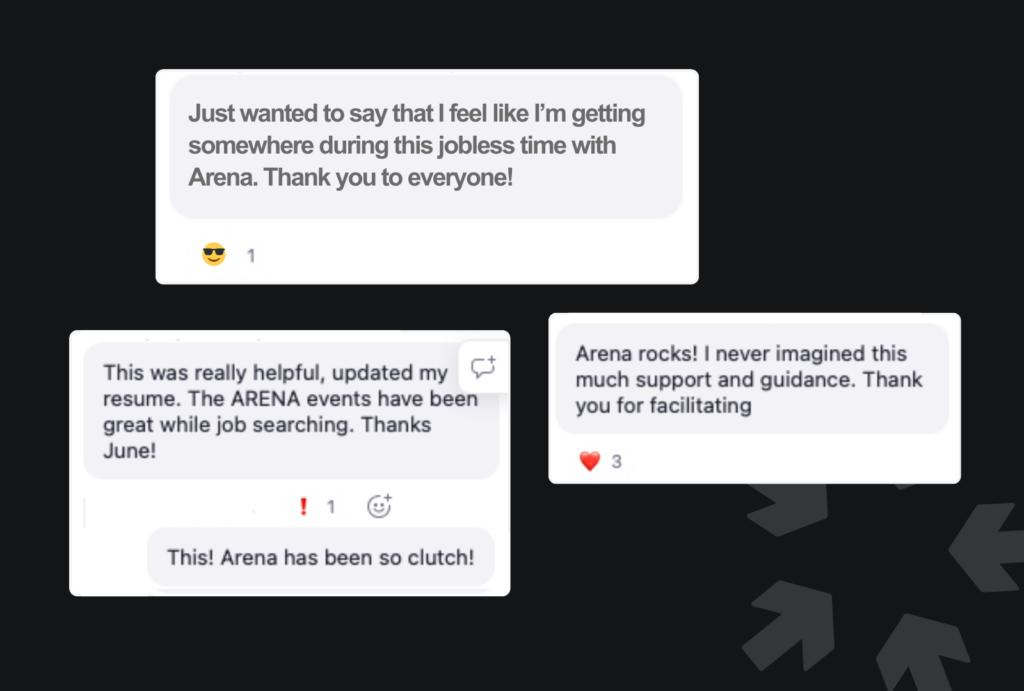Click the 'This was really helpful' message bubble

[x=291, y=411]
